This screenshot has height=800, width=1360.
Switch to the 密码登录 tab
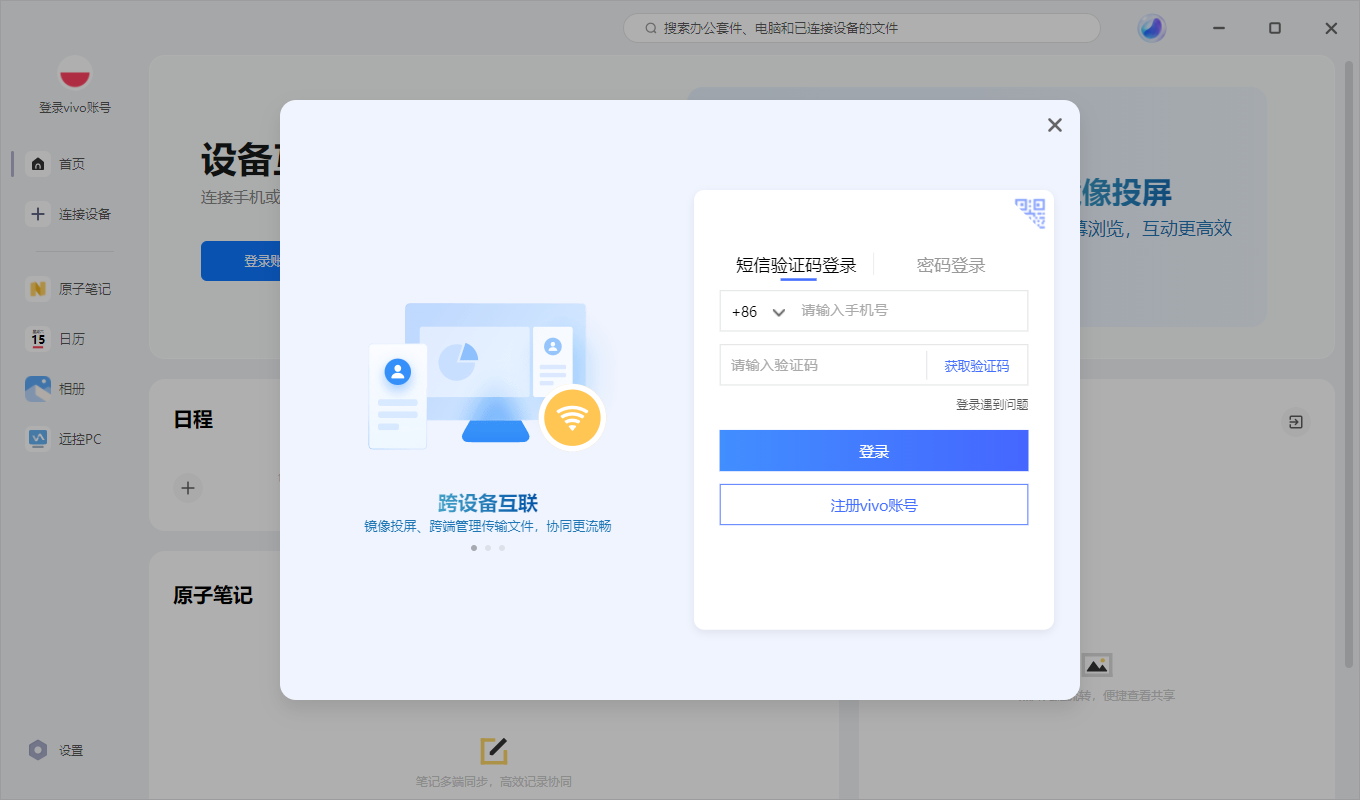(x=951, y=265)
